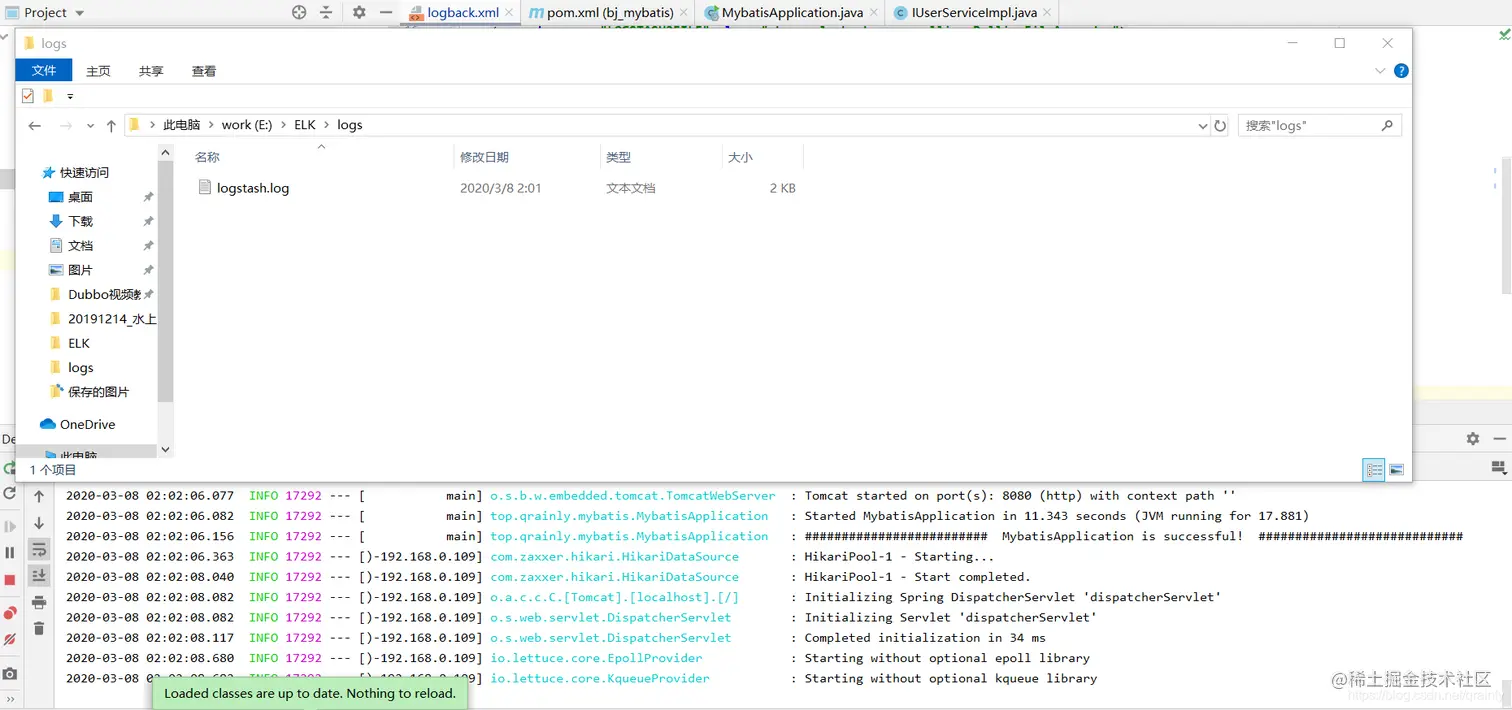The height and width of the screenshot is (710, 1512).
Task: Open the Project view dropdown
Action: click(80, 13)
